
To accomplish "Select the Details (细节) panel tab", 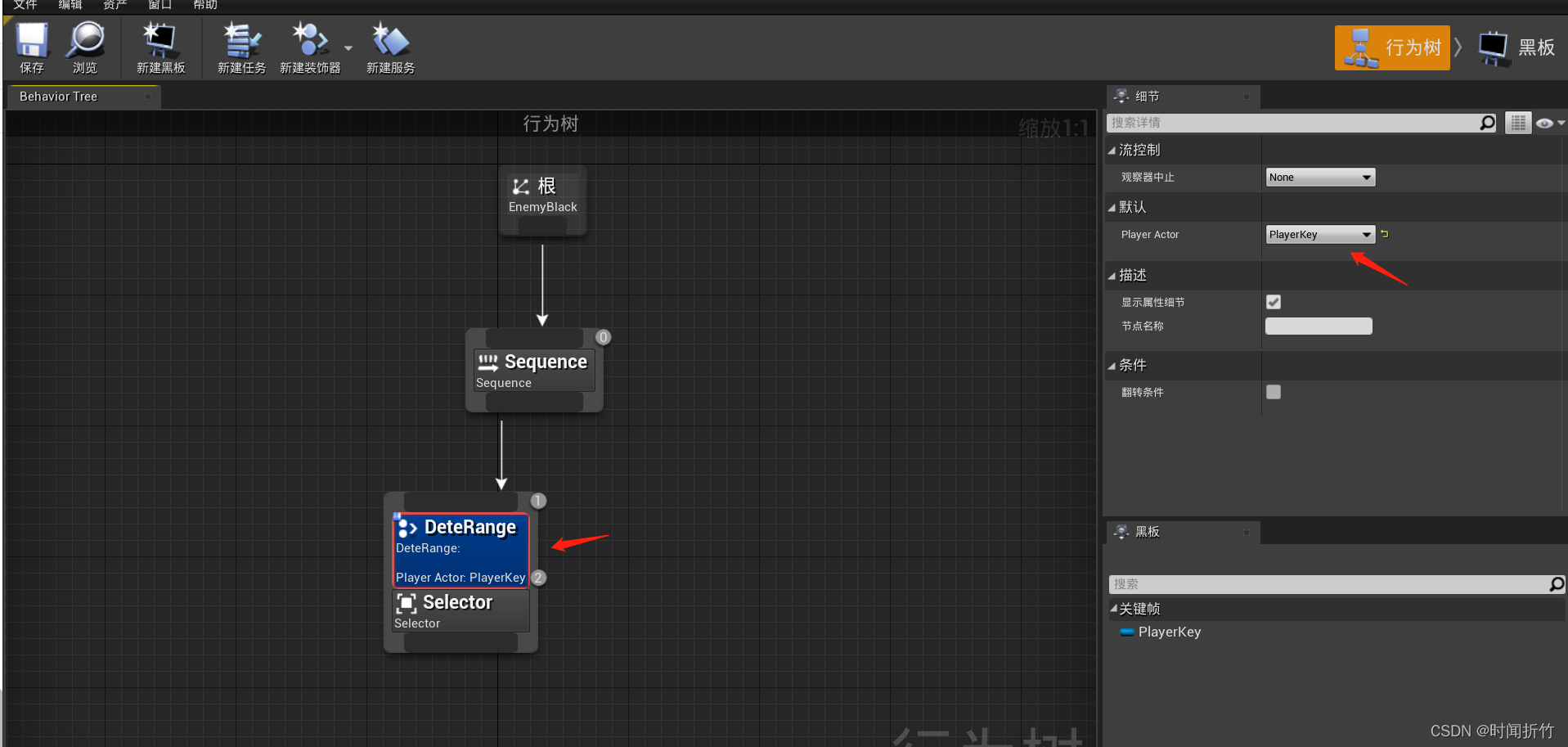I will [x=1183, y=97].
